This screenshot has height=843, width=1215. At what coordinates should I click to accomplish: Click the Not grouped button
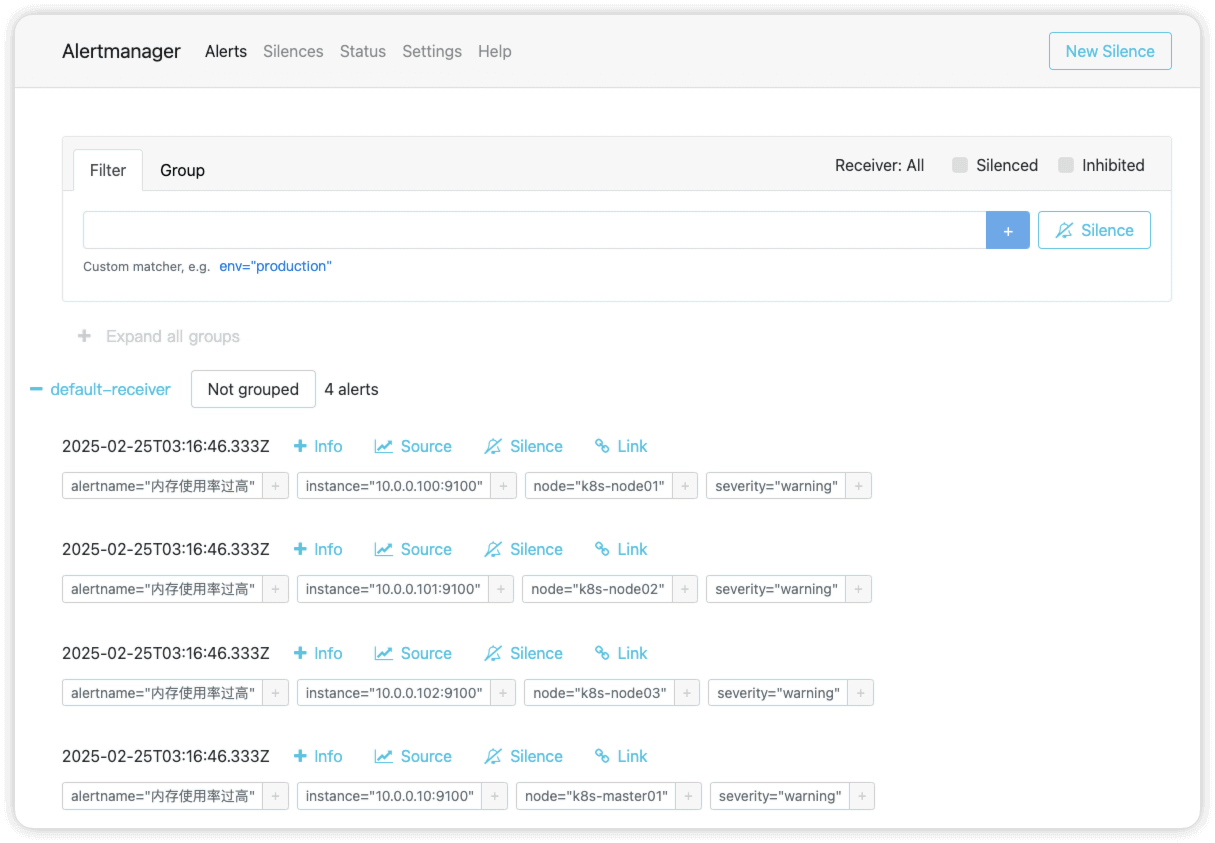click(253, 389)
